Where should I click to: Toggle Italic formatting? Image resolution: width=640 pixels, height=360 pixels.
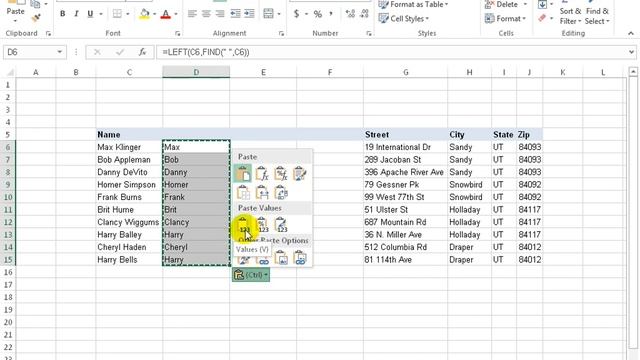click(x=76, y=14)
